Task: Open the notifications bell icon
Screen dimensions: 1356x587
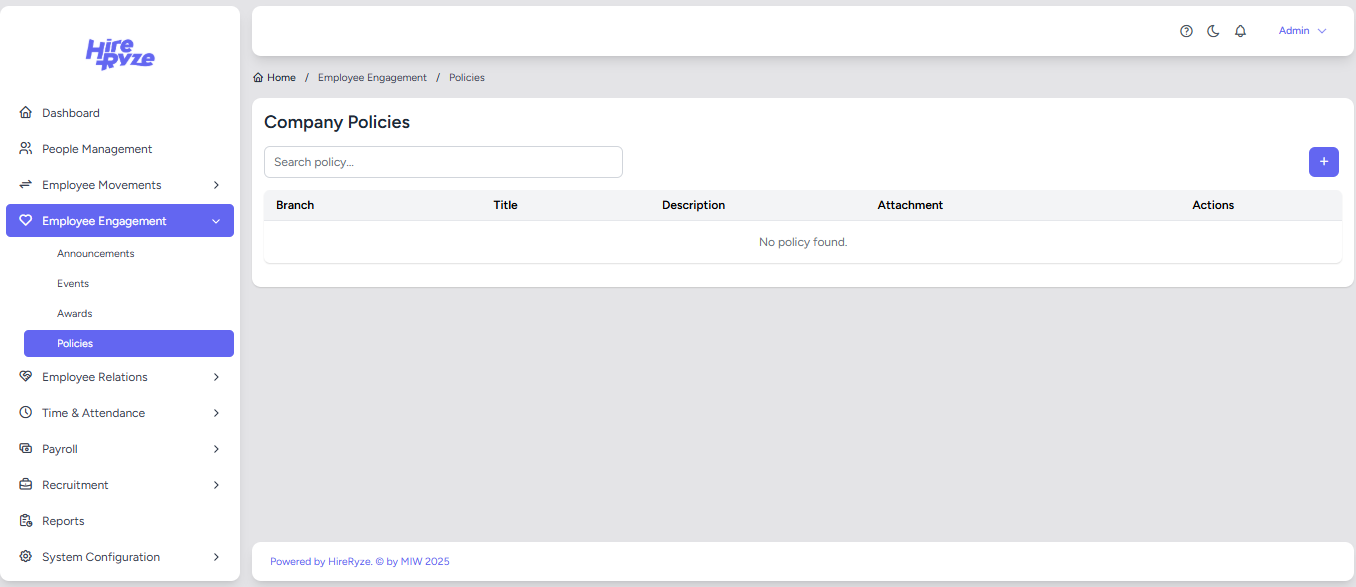Action: click(1240, 31)
